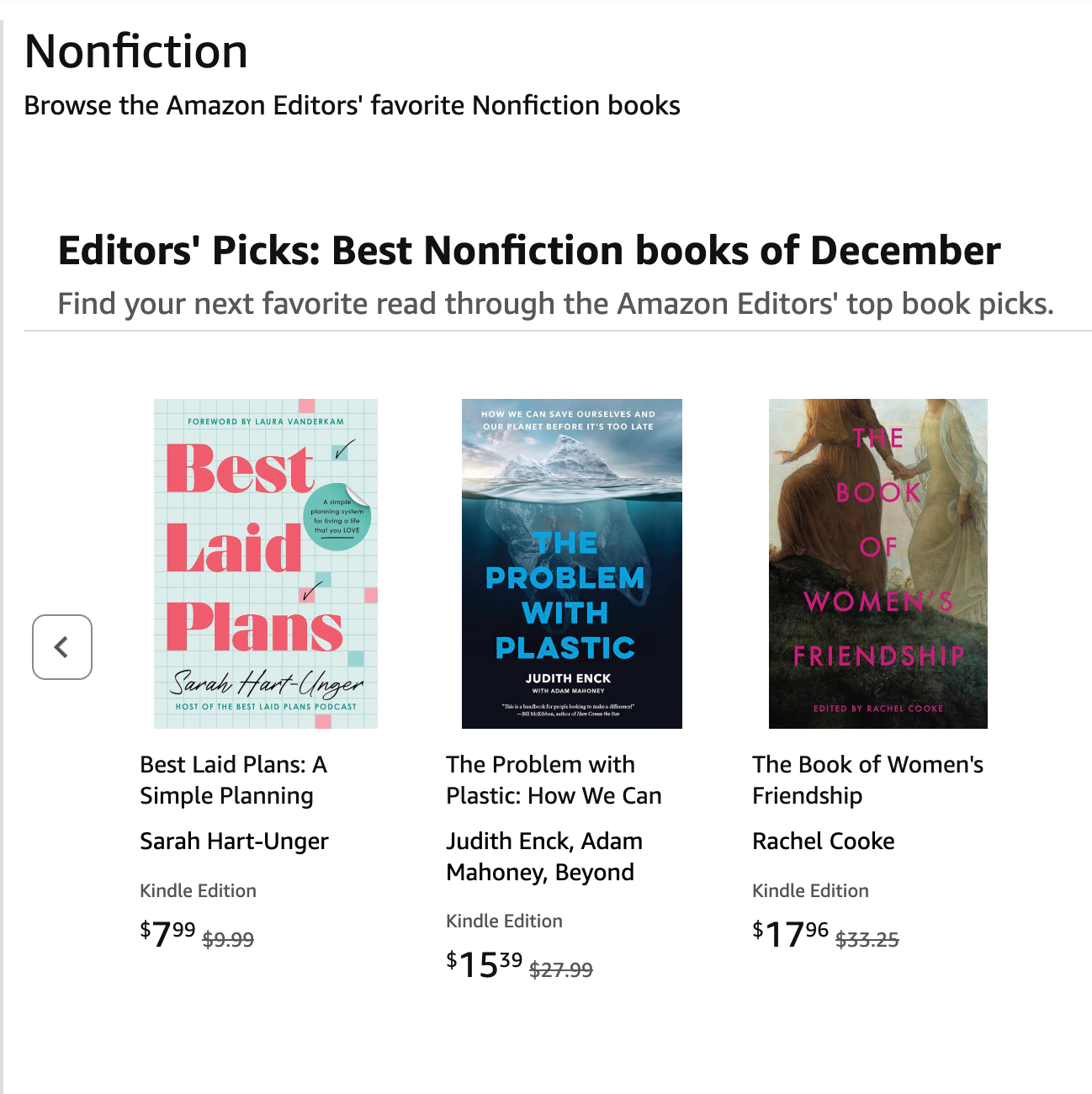
Task: View authors Judith Enck, Adam Mahoney
Action: tap(543, 856)
